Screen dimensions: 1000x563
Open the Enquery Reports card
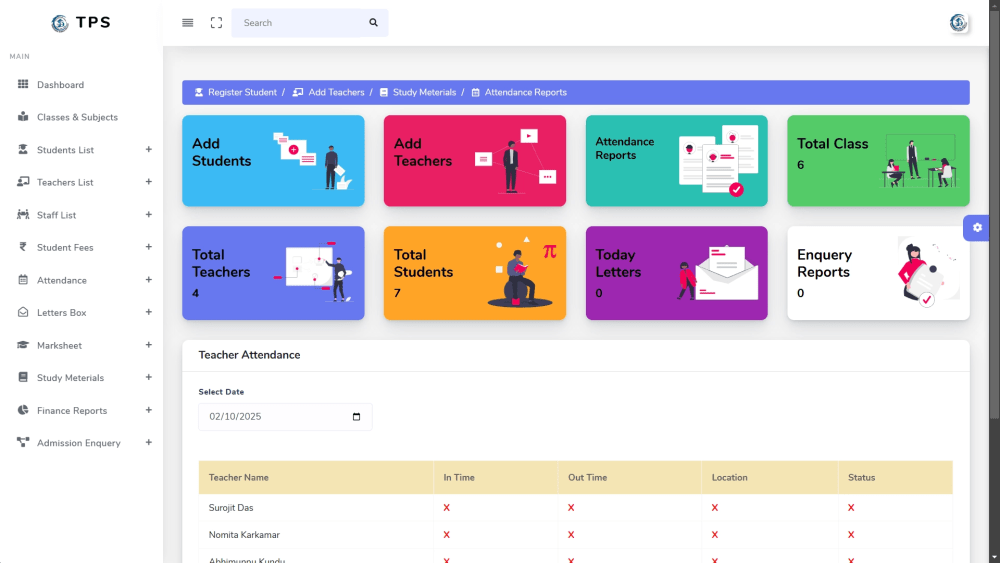click(878, 273)
